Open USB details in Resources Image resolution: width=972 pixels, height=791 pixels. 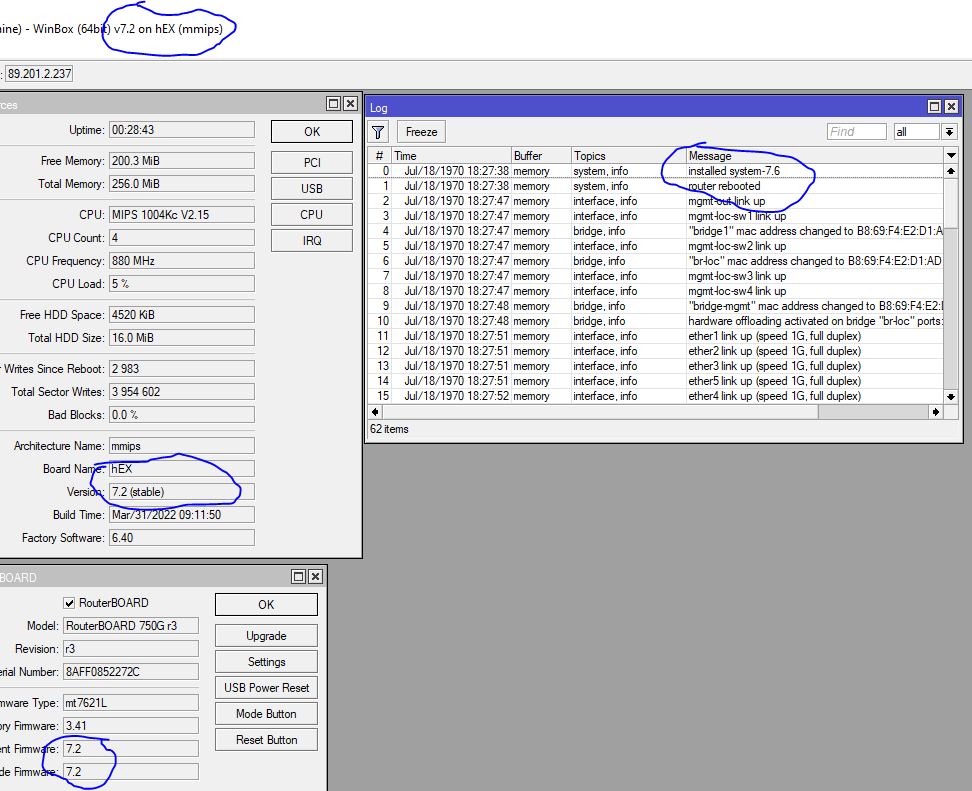[x=312, y=188]
